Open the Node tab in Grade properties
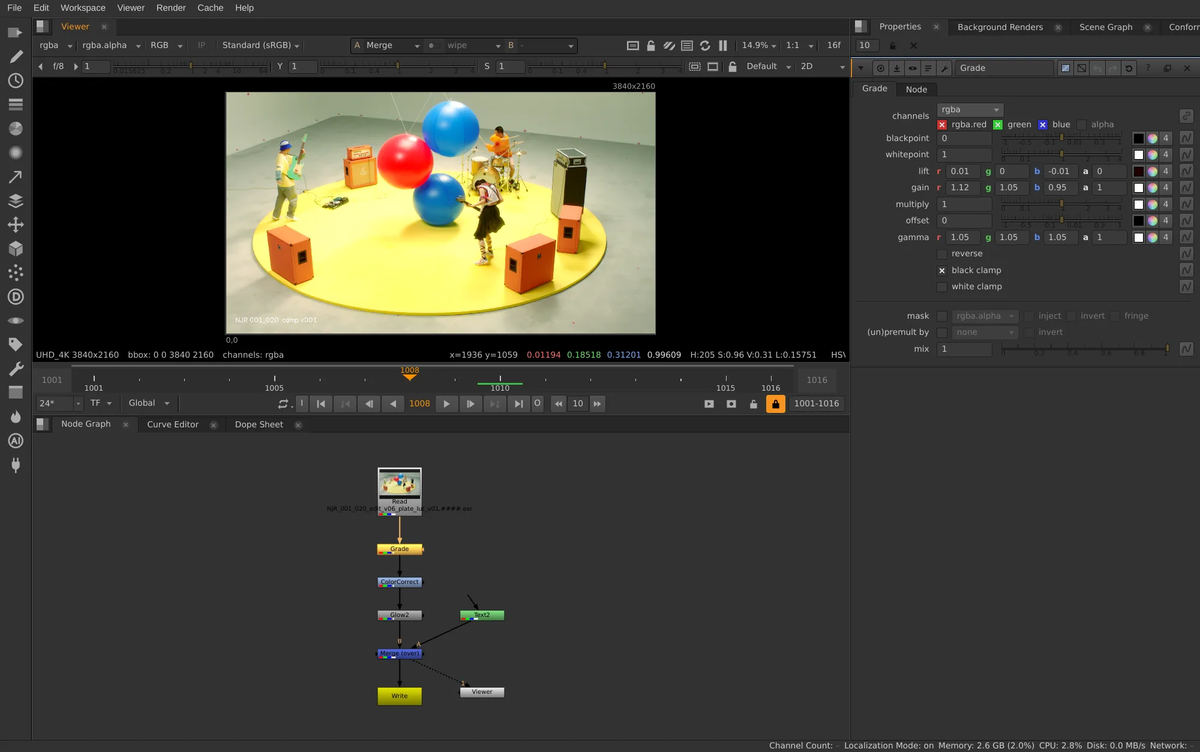Viewport: 1200px width, 752px height. coord(916,89)
